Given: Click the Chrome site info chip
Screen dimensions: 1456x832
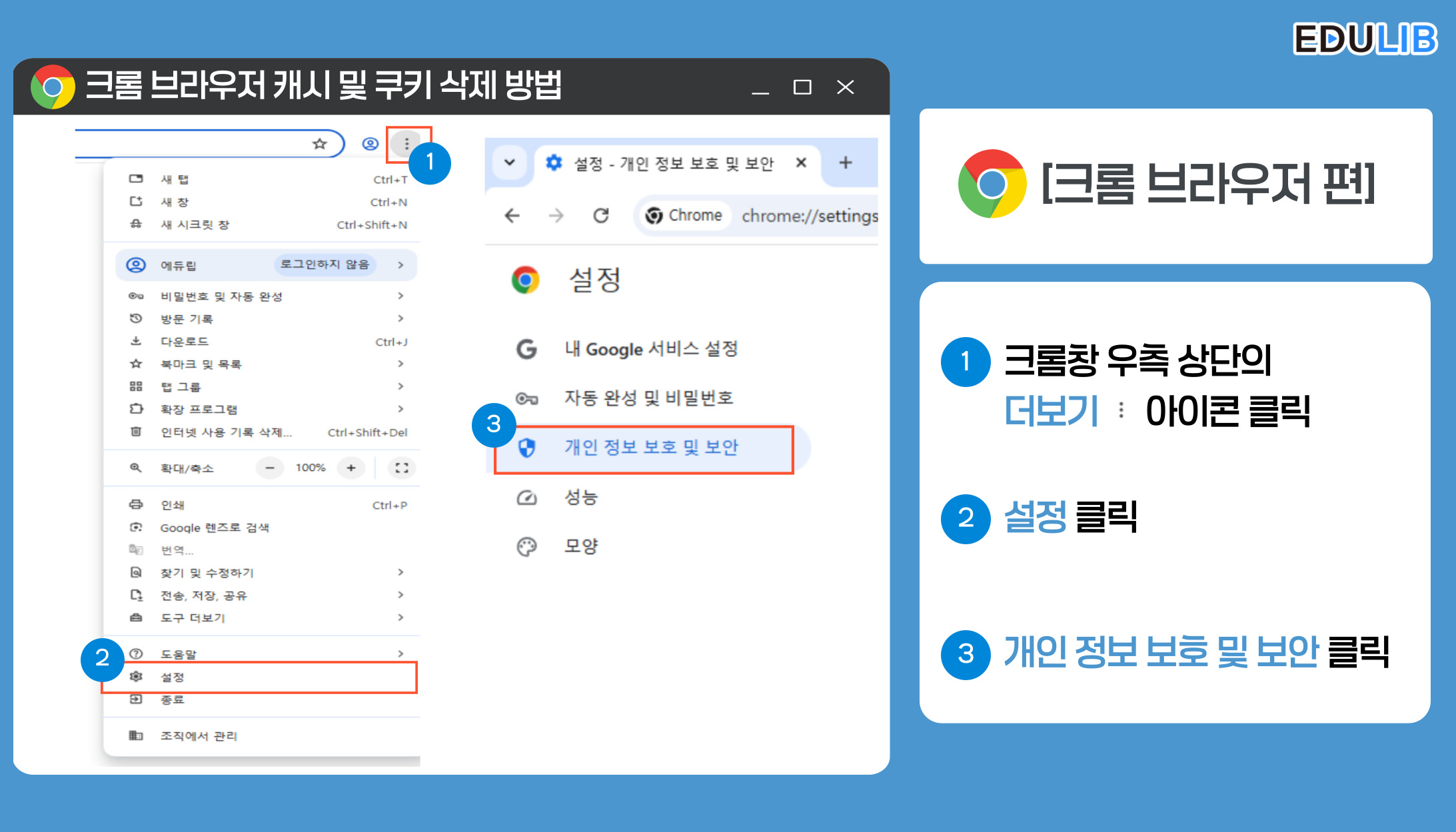Looking at the screenshot, I should coord(684,216).
